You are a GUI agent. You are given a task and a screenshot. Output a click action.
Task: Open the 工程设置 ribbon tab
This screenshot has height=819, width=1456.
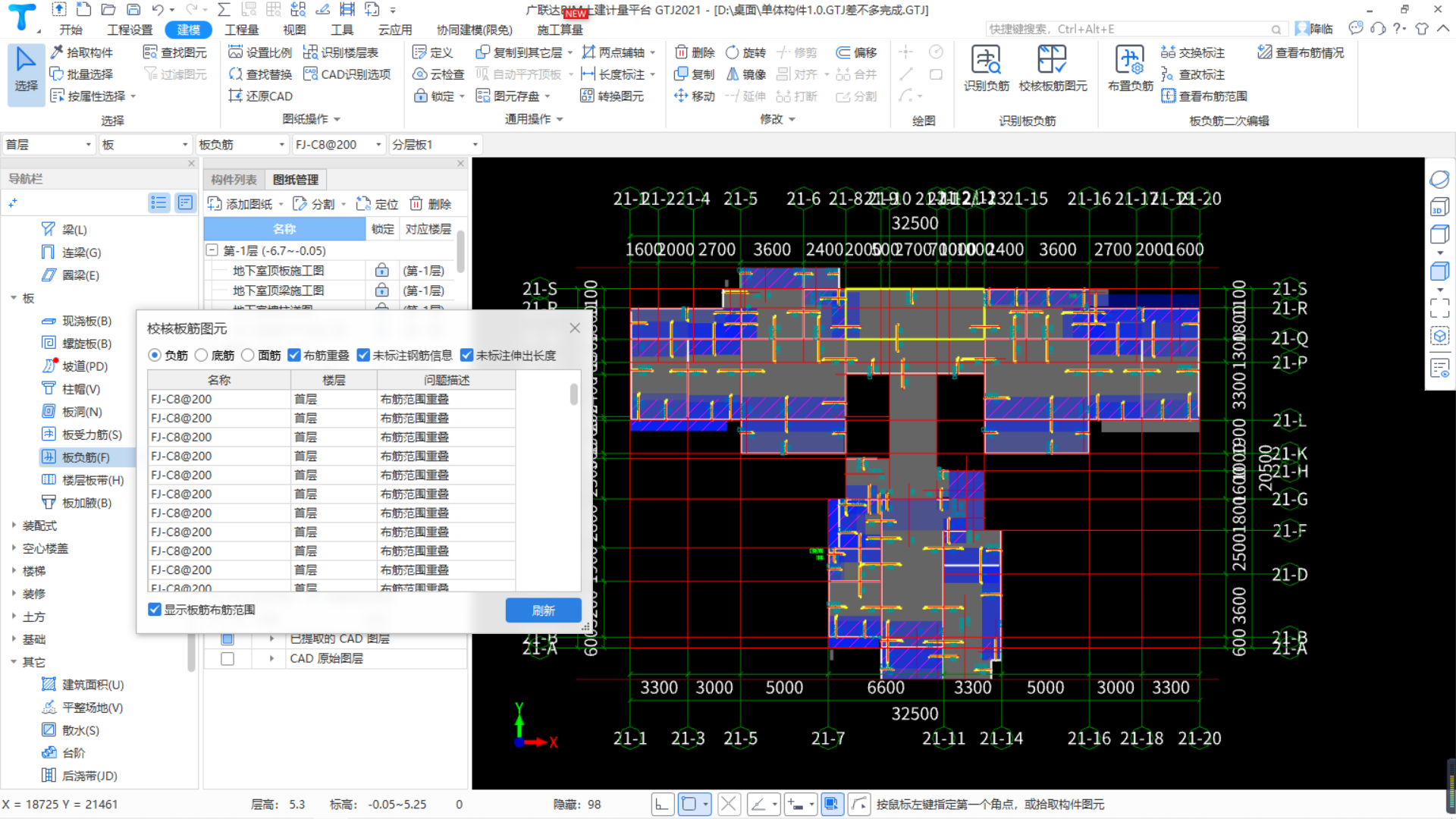pos(130,30)
